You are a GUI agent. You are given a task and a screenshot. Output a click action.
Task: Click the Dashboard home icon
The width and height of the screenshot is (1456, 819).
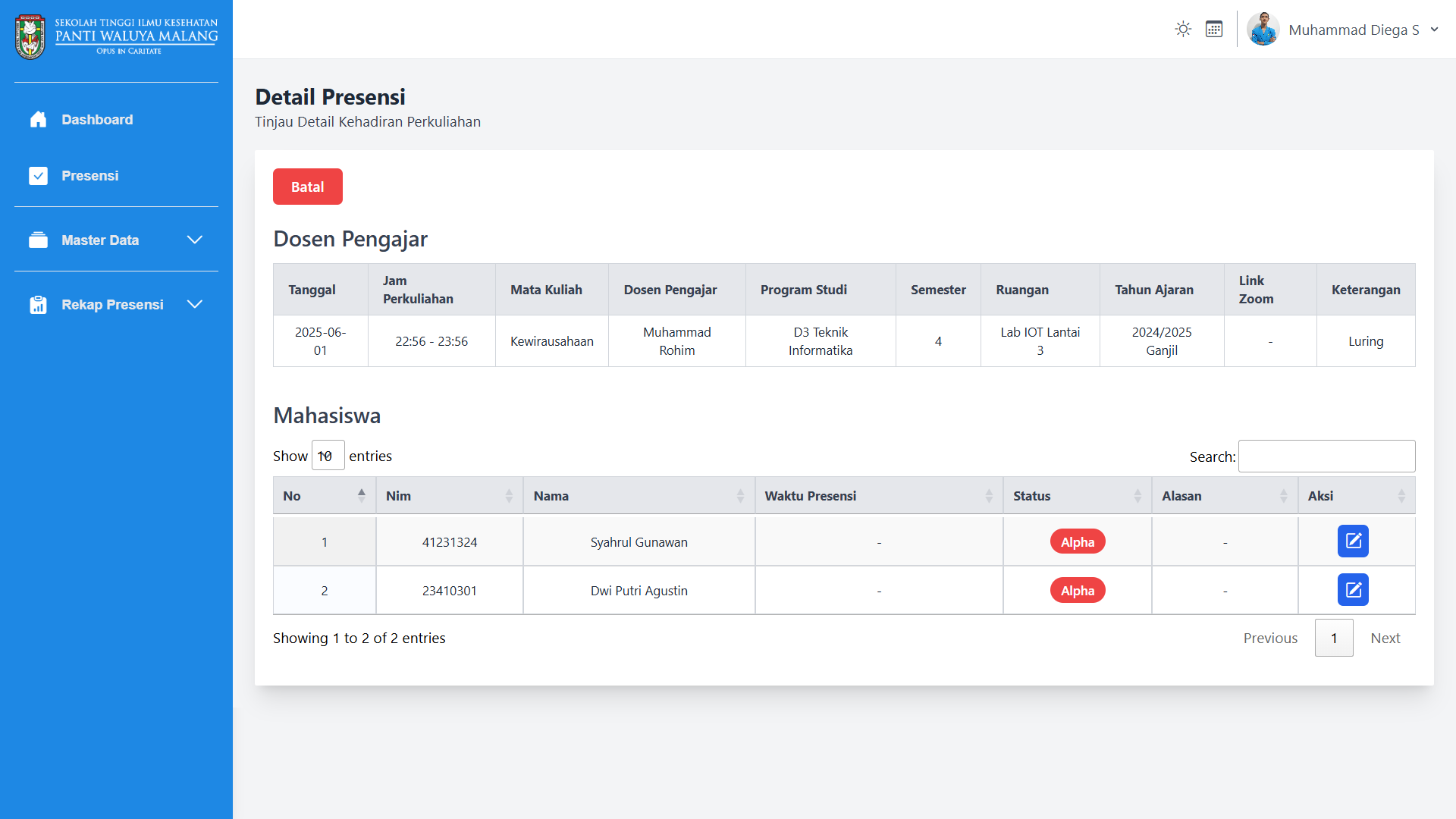coord(38,120)
